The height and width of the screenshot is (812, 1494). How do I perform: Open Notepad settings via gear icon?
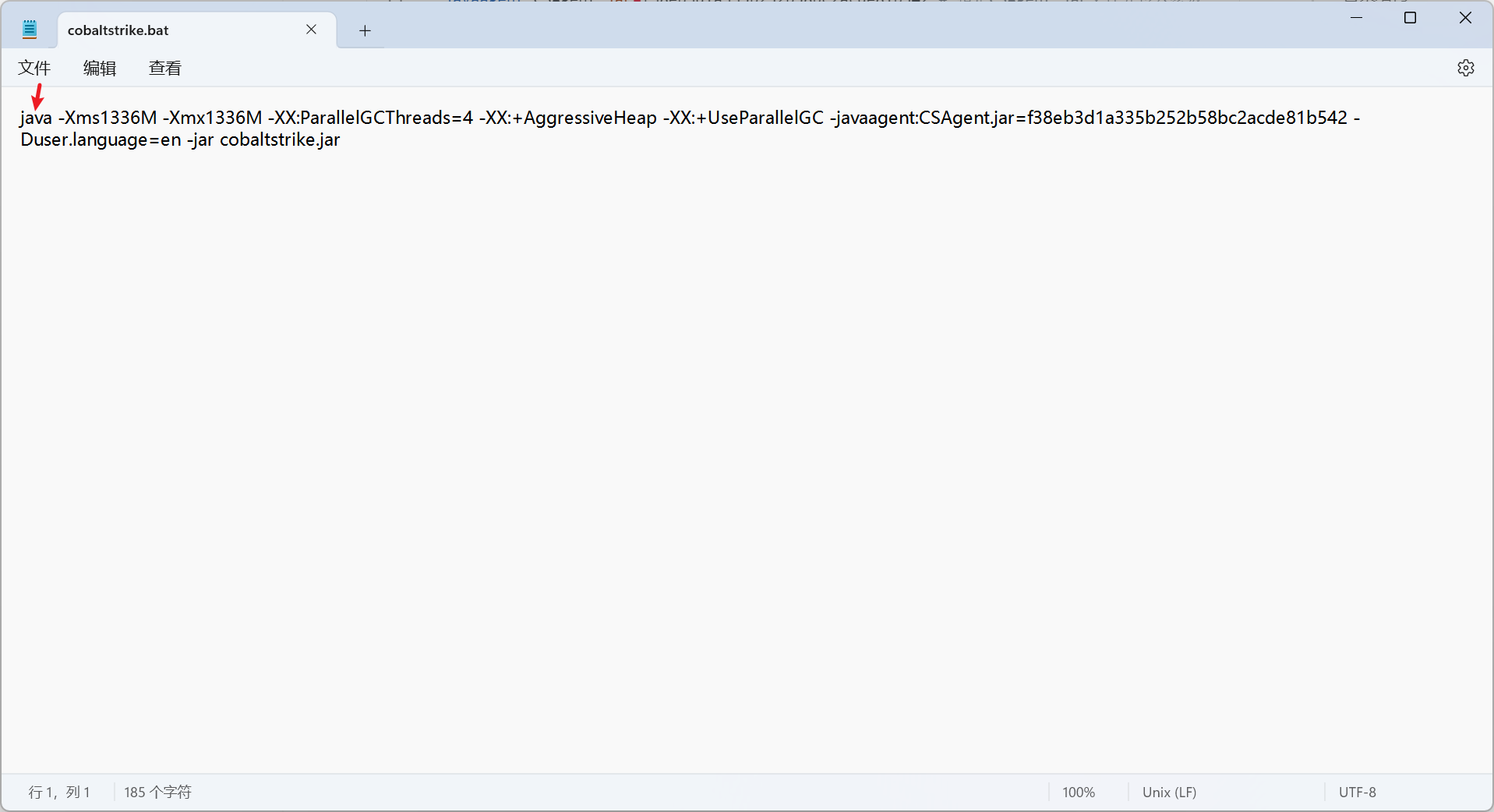click(1465, 68)
